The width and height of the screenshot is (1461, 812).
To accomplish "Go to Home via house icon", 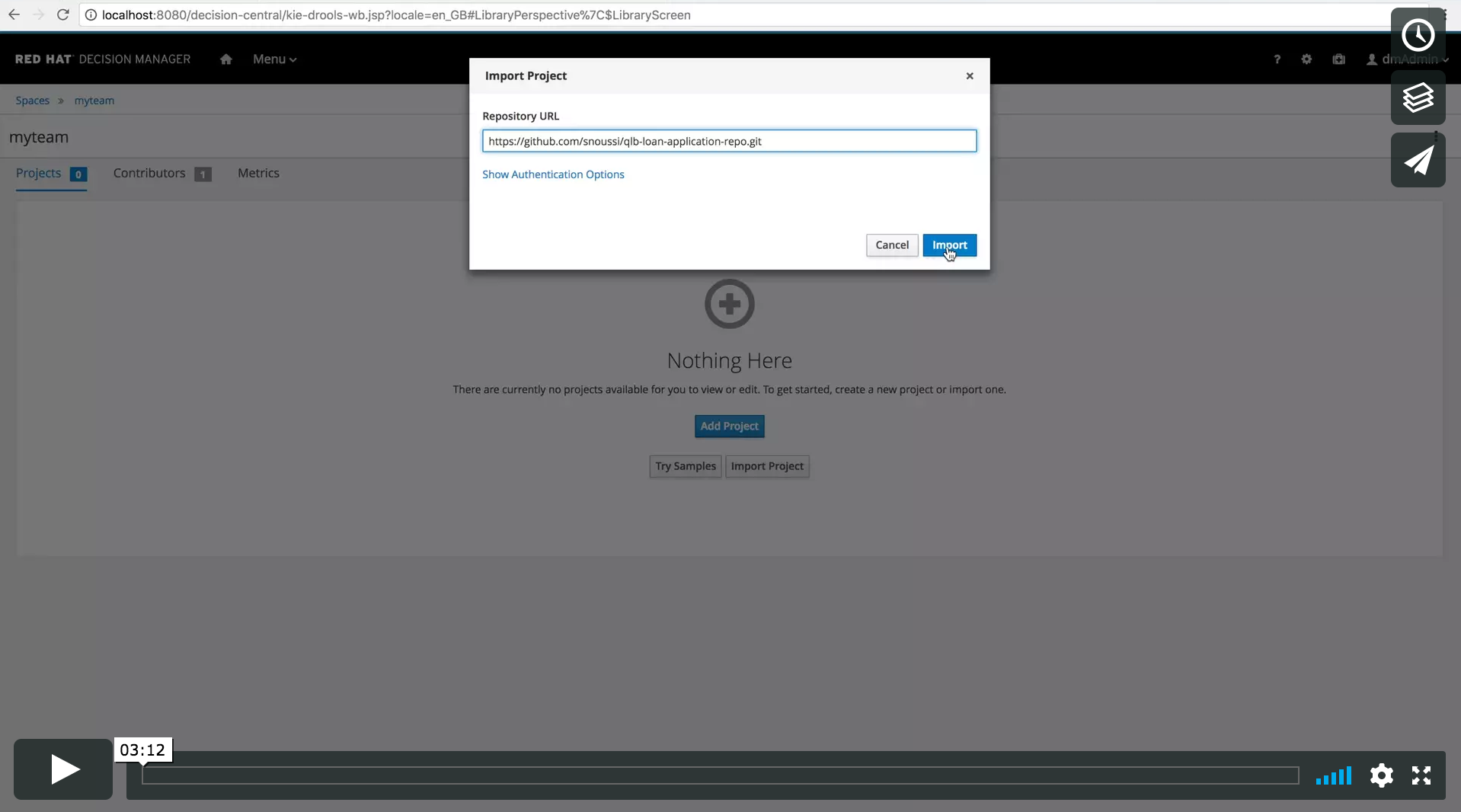I will pyautogui.click(x=225, y=59).
